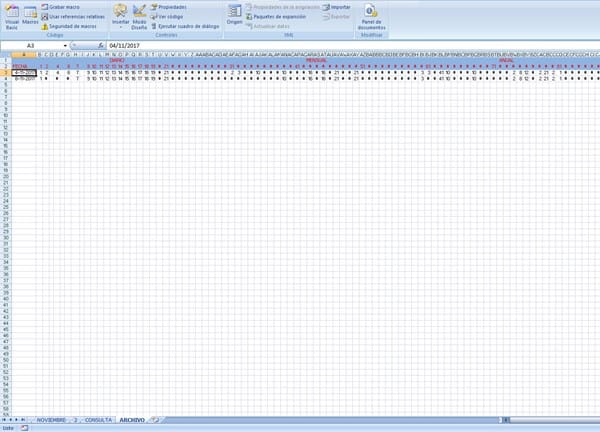The width and height of the screenshot is (600, 432).
Task: Start recording with Grabar macro
Action: (x=60, y=7)
